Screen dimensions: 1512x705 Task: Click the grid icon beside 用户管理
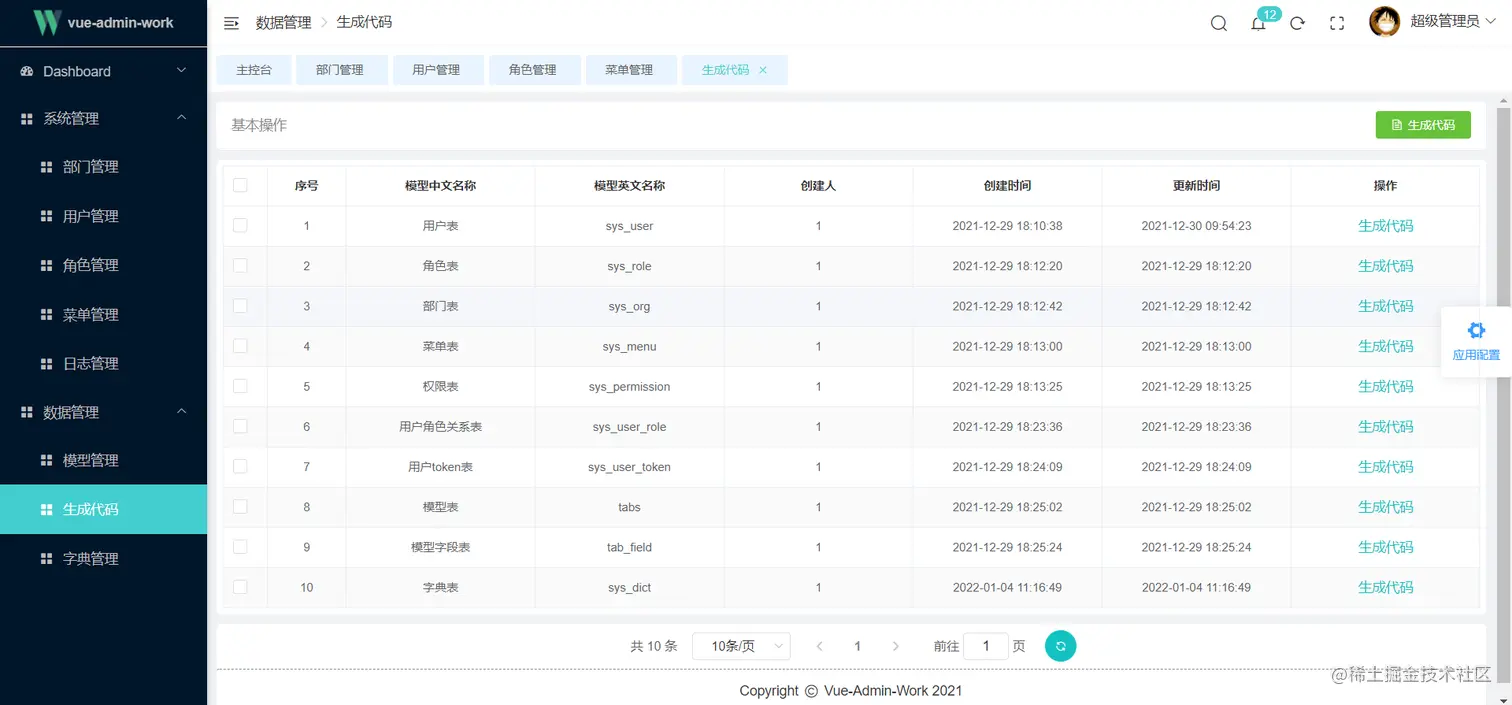pos(46,216)
